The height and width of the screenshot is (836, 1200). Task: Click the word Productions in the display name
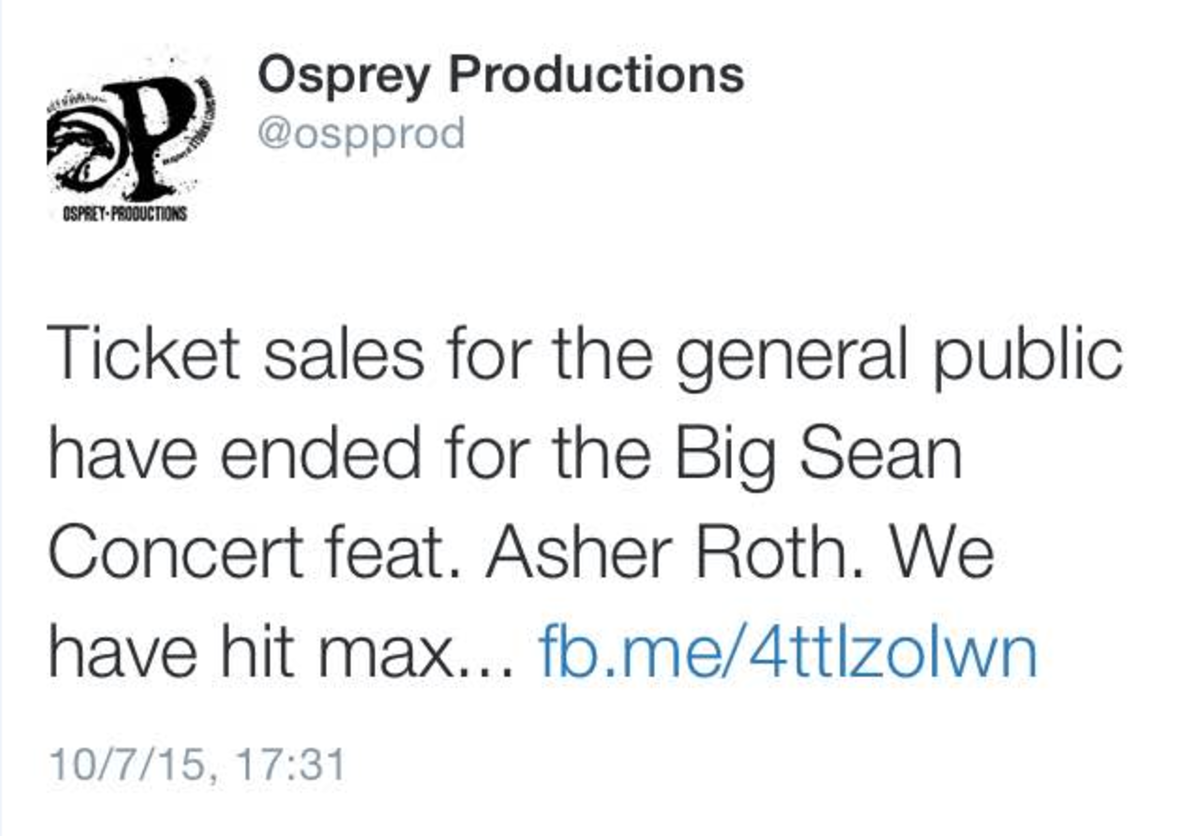pos(597,76)
